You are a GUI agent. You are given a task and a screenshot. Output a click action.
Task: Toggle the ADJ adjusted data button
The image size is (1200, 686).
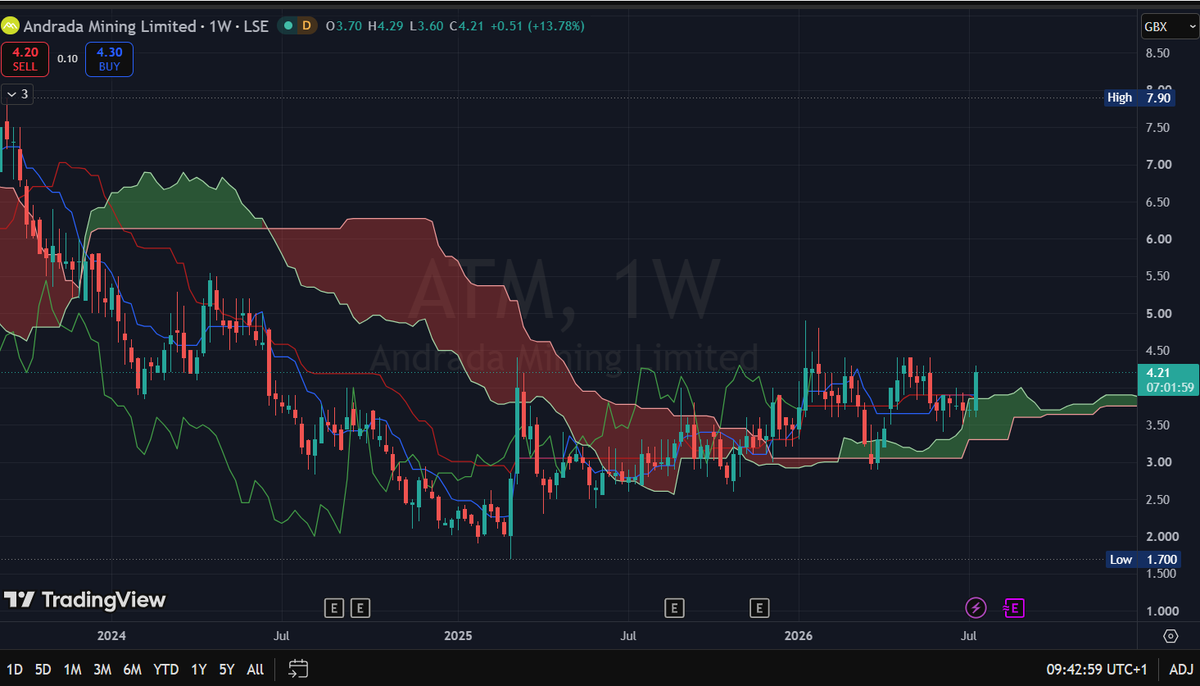[1181, 669]
